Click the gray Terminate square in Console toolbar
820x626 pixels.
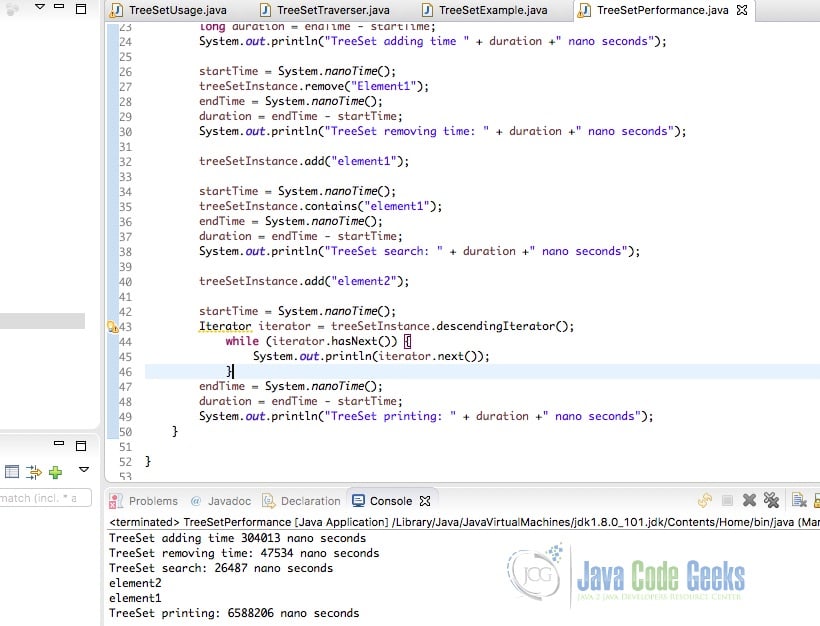click(727, 500)
